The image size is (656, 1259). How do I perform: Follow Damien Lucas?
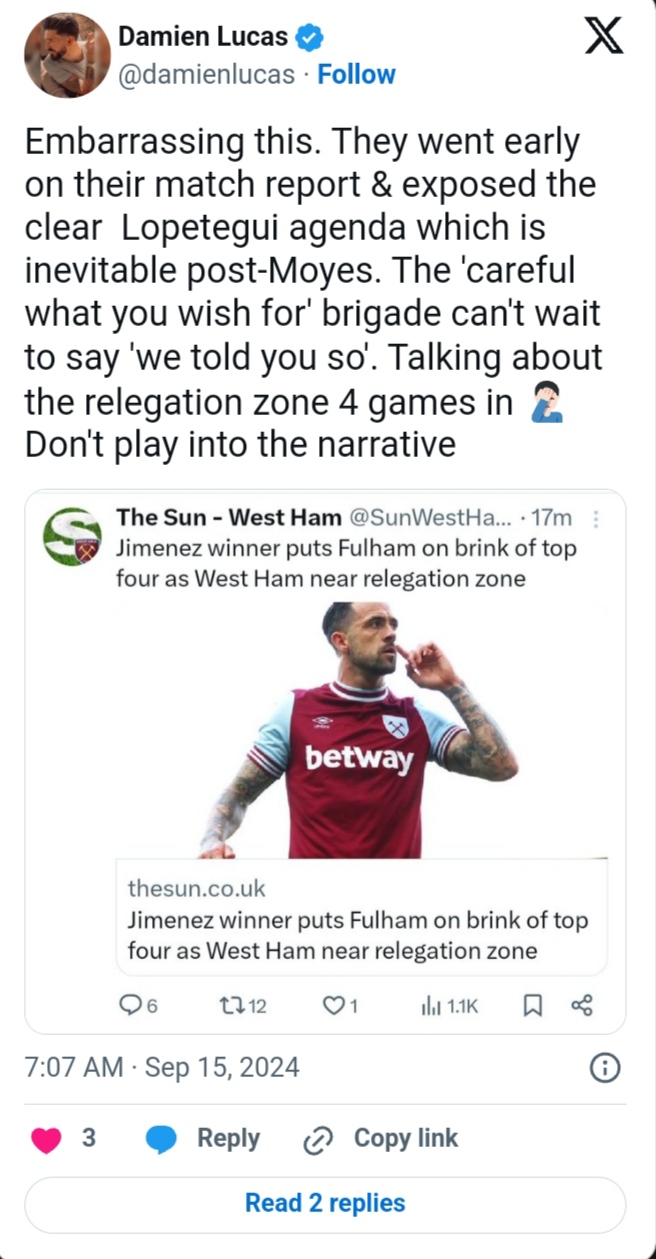tap(356, 75)
